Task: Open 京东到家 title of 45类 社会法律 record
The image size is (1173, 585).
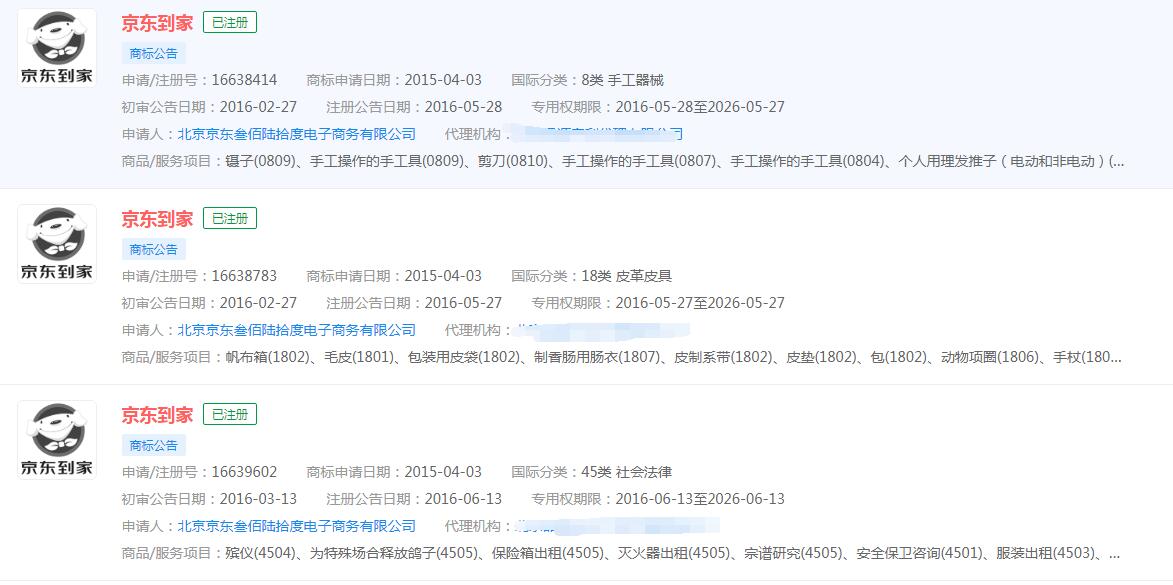Action: [157, 414]
